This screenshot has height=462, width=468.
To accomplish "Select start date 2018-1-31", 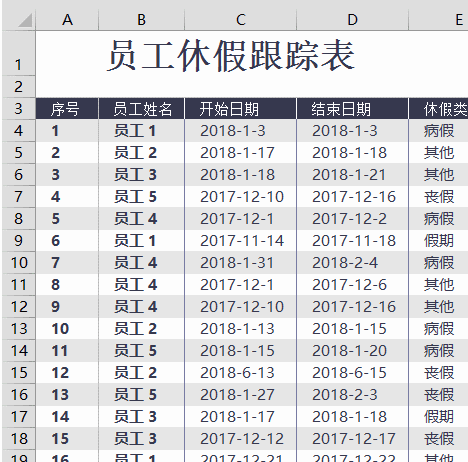I will click(240, 263).
